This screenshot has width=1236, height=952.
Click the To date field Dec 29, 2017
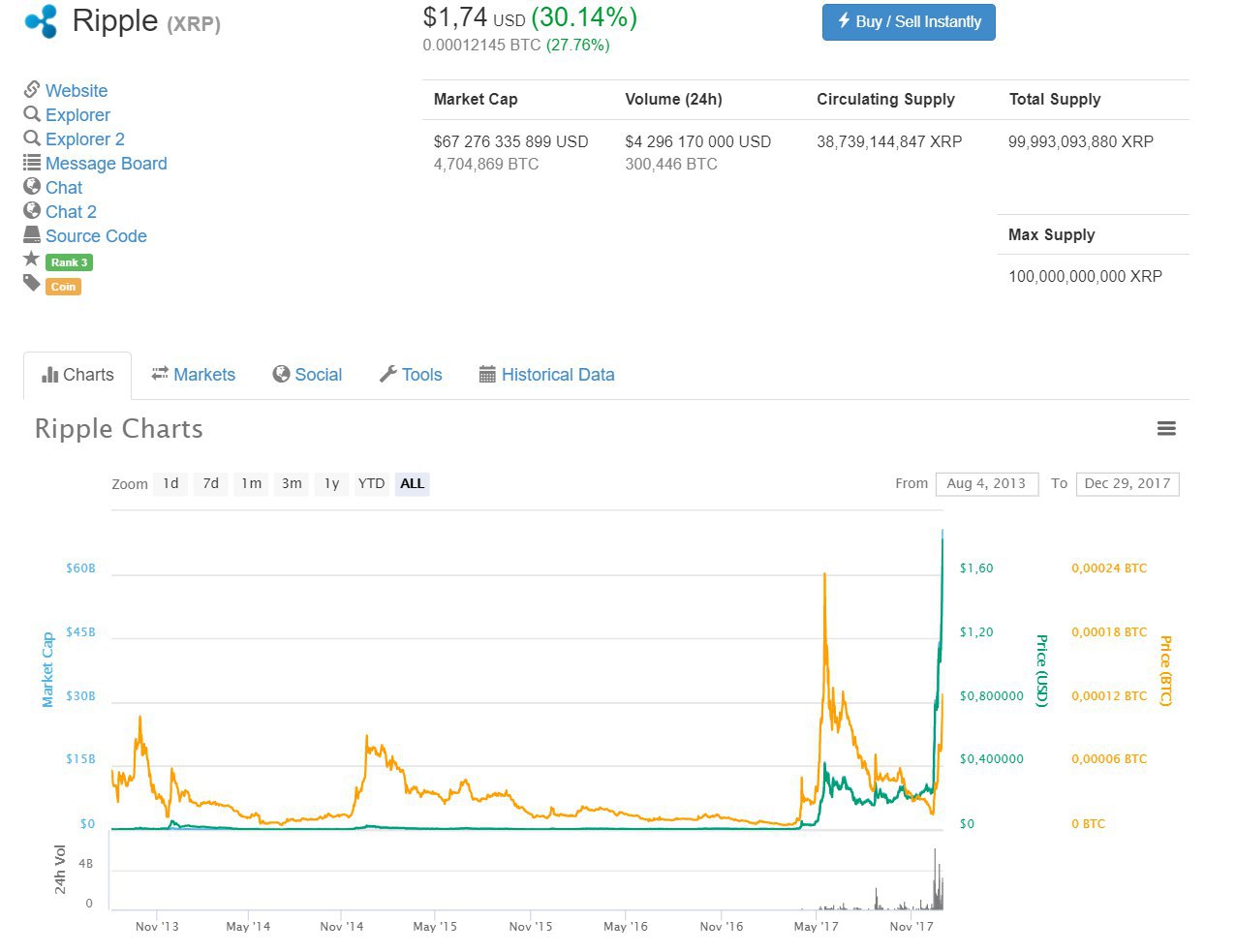pyautogui.click(x=1128, y=483)
